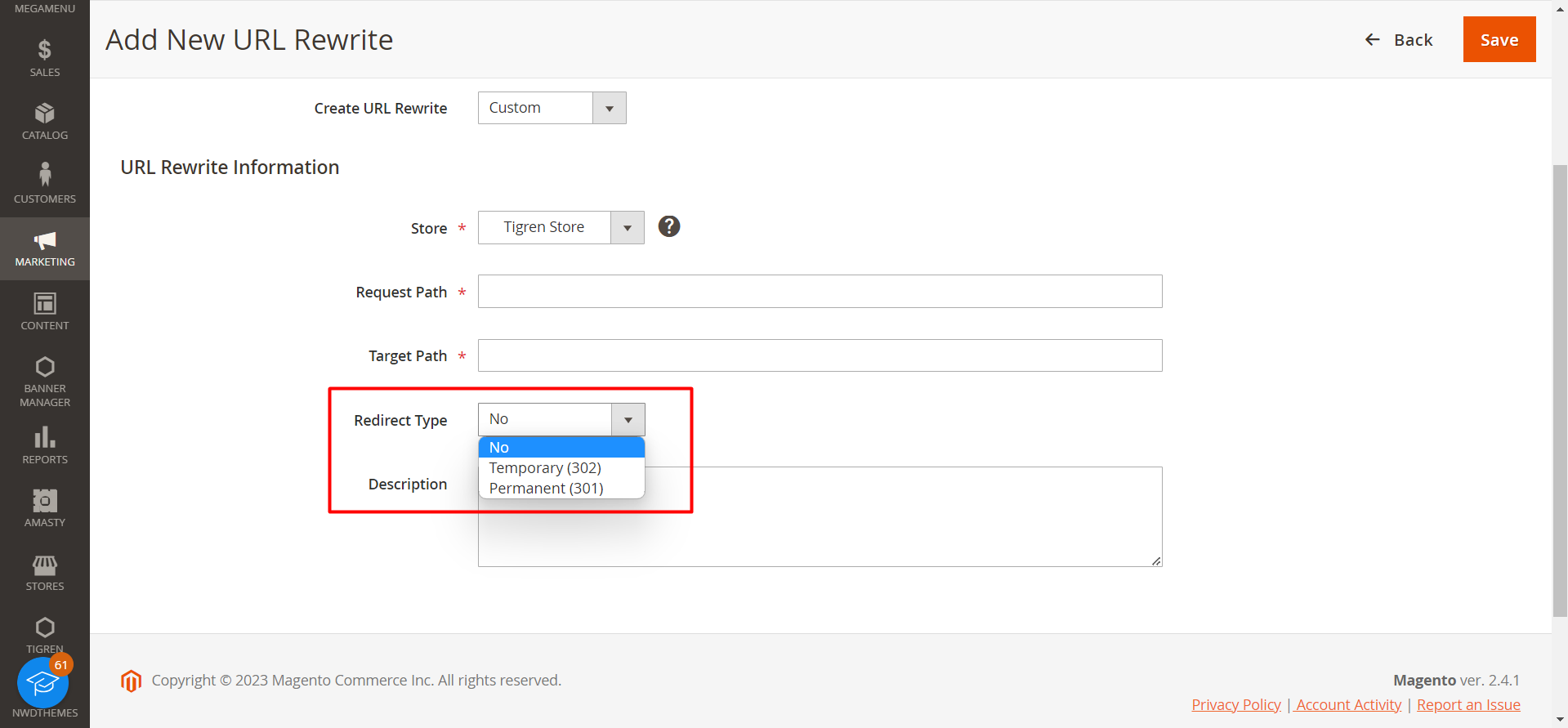Open the Stores storefront icon
The image size is (1568, 728).
pyautogui.click(x=45, y=565)
